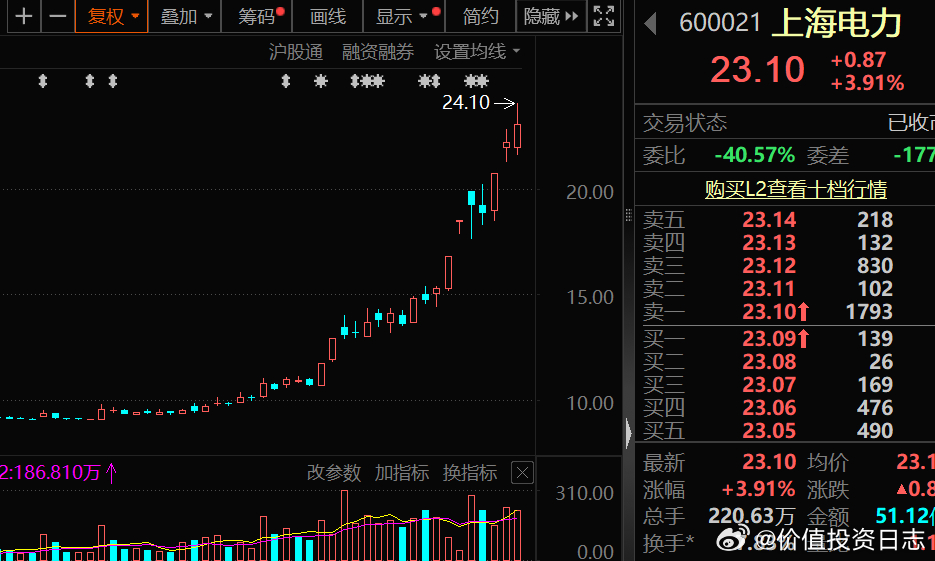Click the 卖五 price 23.14
Image resolution: width=935 pixels, height=561 pixels.
coord(769,220)
